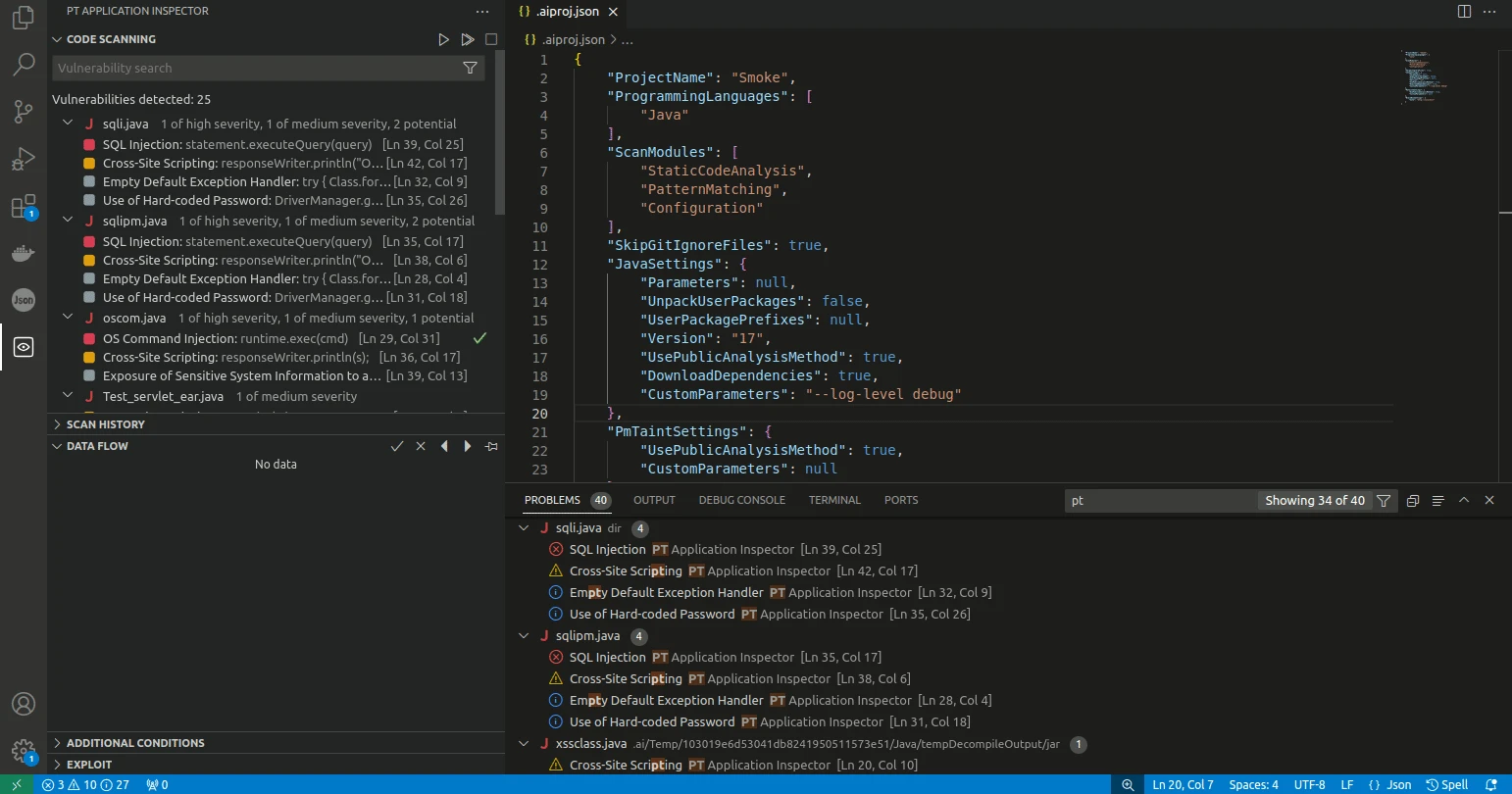Open the vulnerability search filter icon
Image resolution: width=1512 pixels, height=794 pixels.
(x=470, y=68)
